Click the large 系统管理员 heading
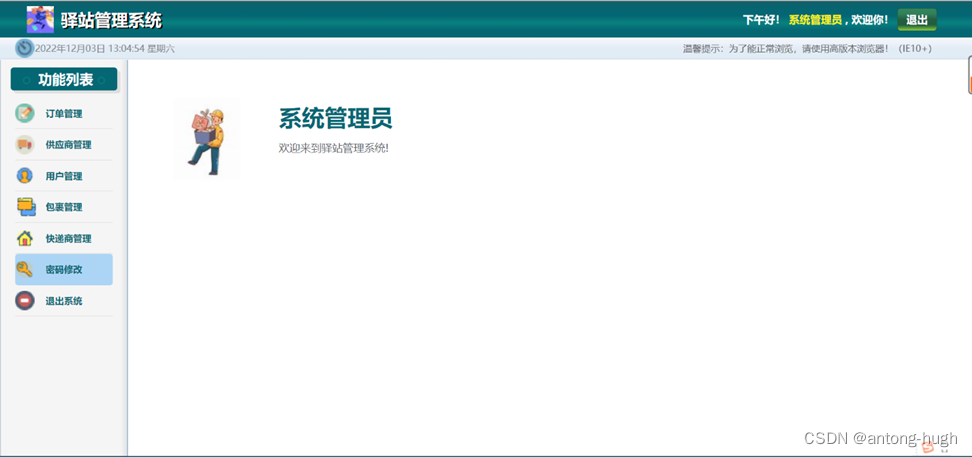The image size is (972, 457). (x=335, y=118)
